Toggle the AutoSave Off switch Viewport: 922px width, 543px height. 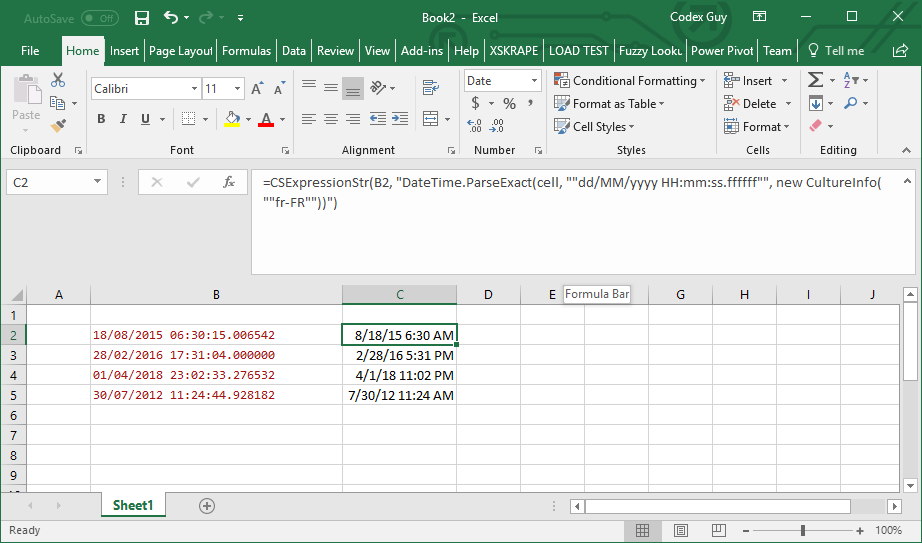click(100, 18)
